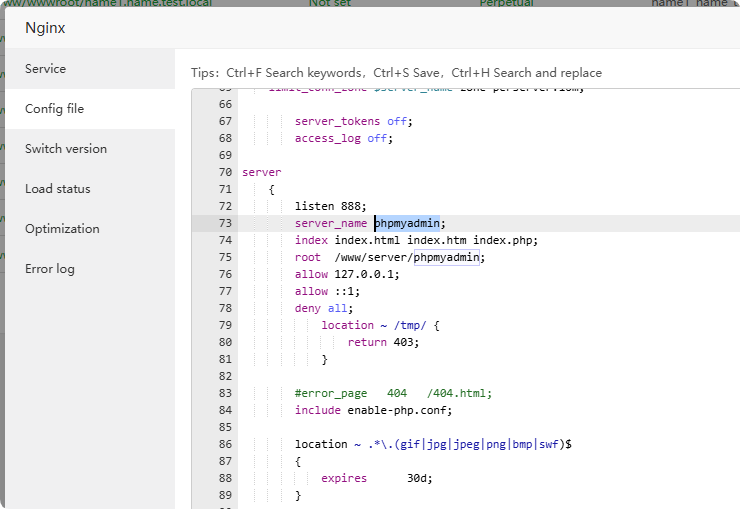Viewport: 740px width, 509px height.
Task: Click the '#error_page 404 /404.html;' comment
Action: tap(393, 393)
